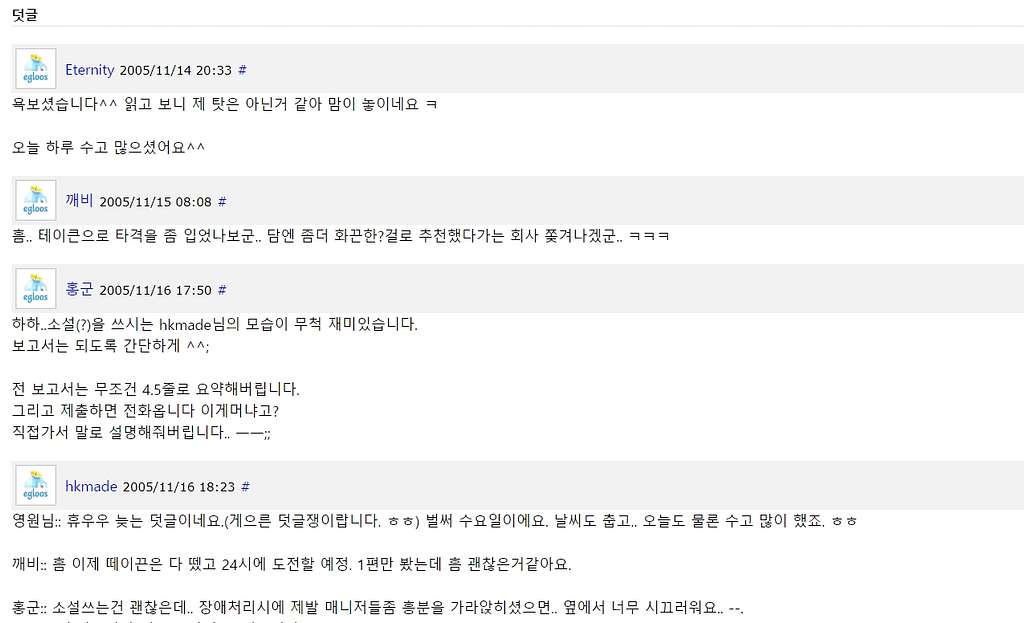The width and height of the screenshot is (1024, 623).
Task: Click the 2005/11/14 20:33 timestamp
Action: click(x=176, y=71)
